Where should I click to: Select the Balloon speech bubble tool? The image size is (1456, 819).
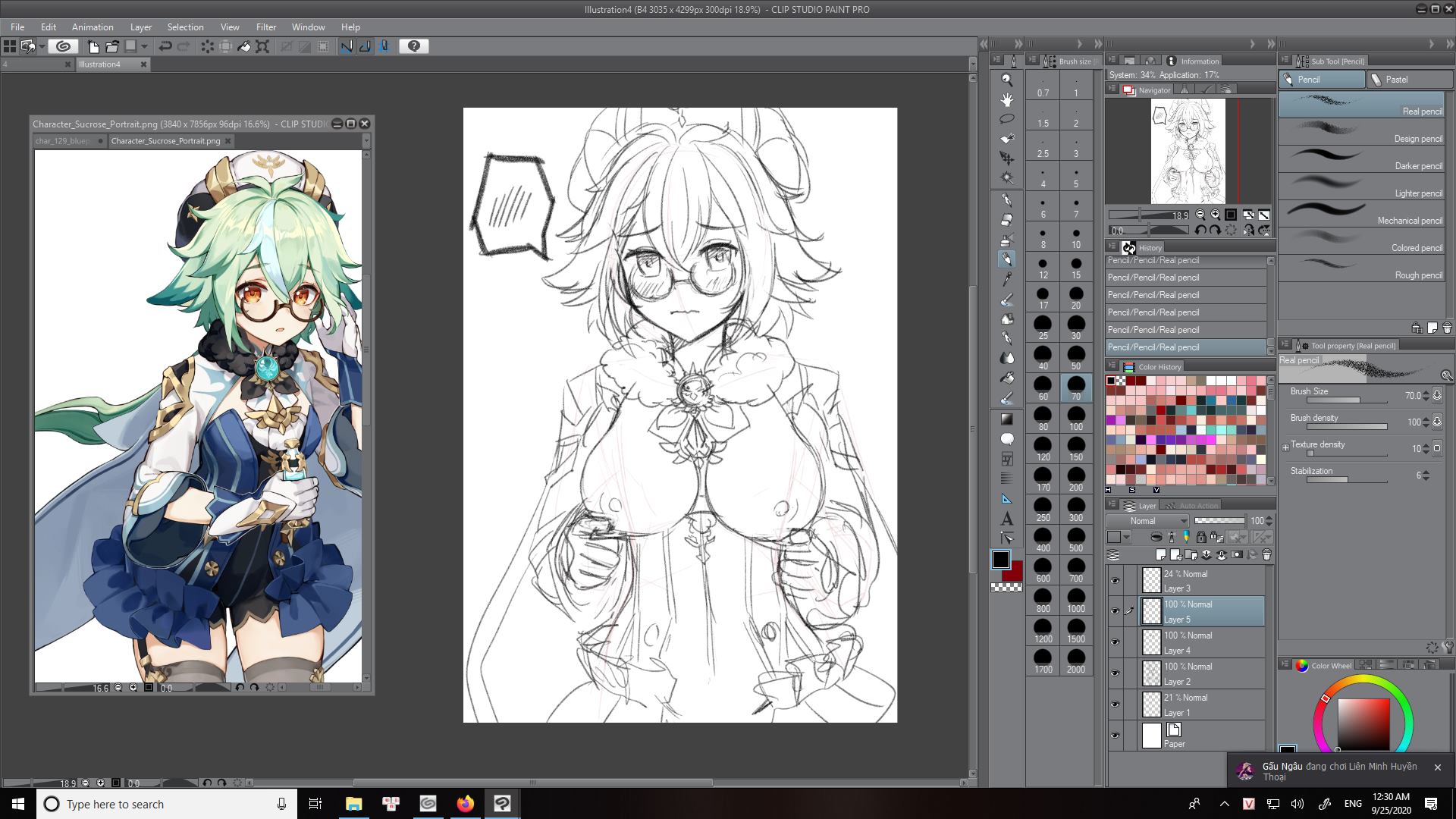click(x=1007, y=439)
